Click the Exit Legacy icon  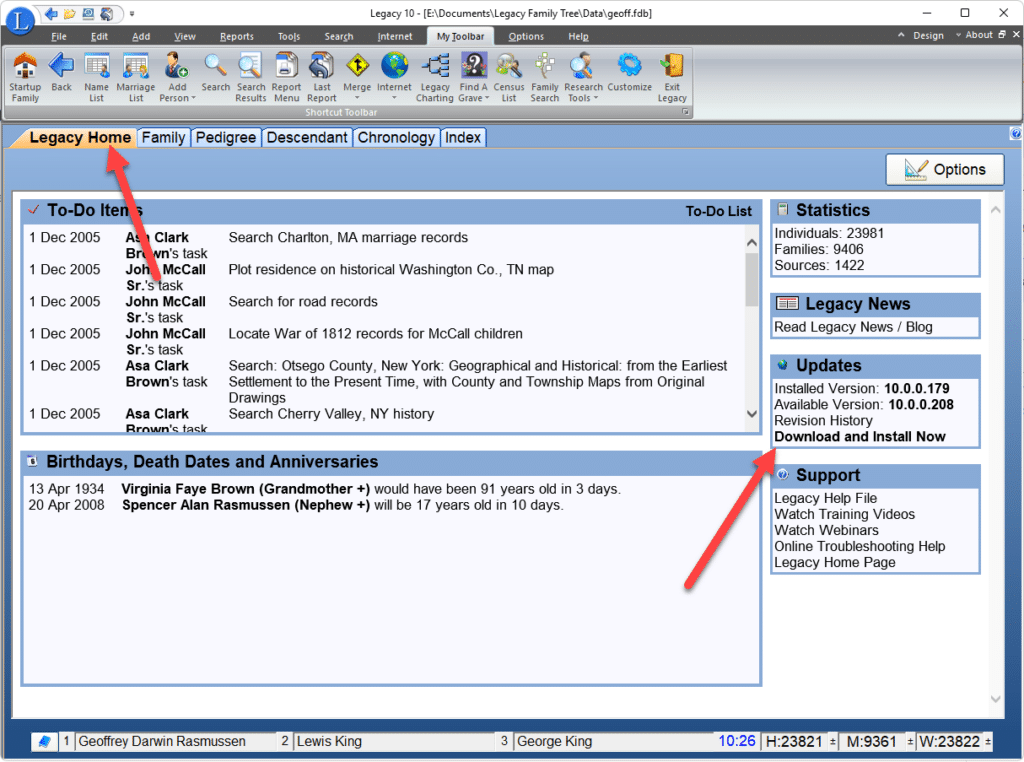tap(672, 78)
